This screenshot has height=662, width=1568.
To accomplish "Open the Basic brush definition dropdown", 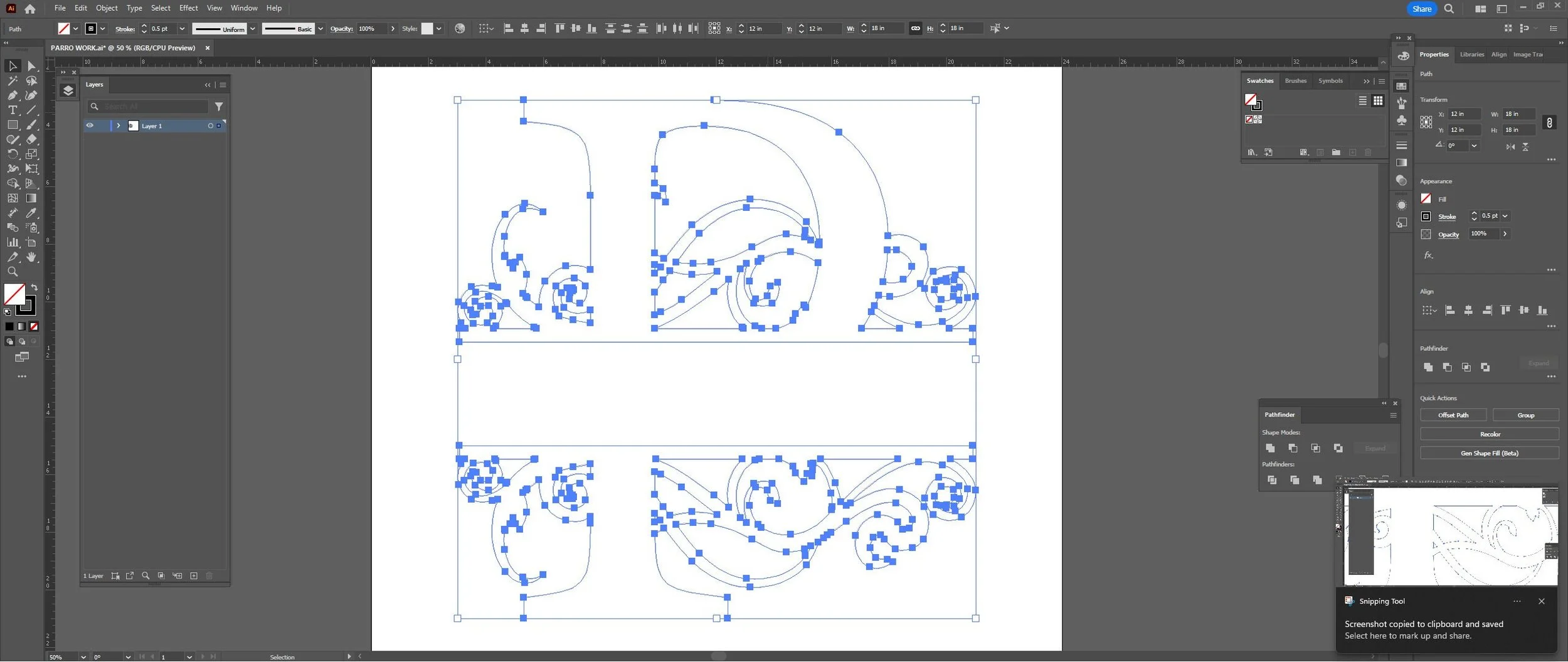I will (x=320, y=28).
